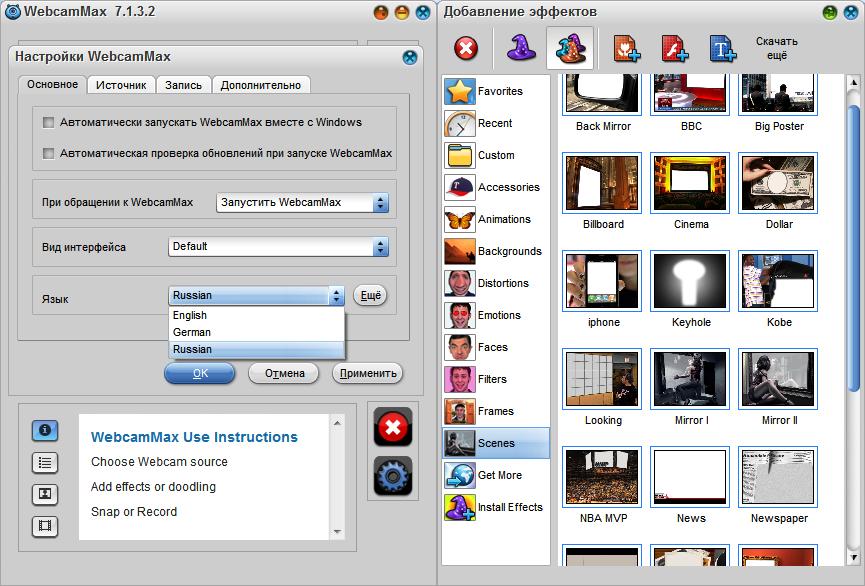Image resolution: width=865 pixels, height=586 pixels.
Task: Click the add picture effect icon
Action: click(x=626, y=49)
